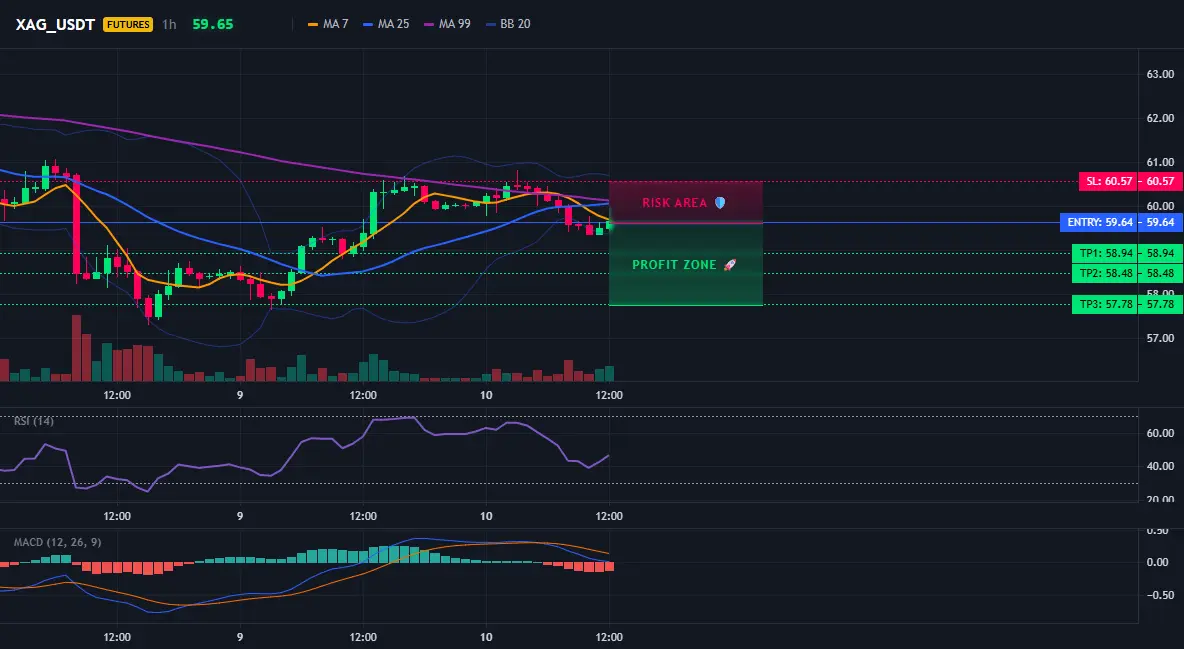
Task: Click the current price 59.65
Action: coord(213,24)
